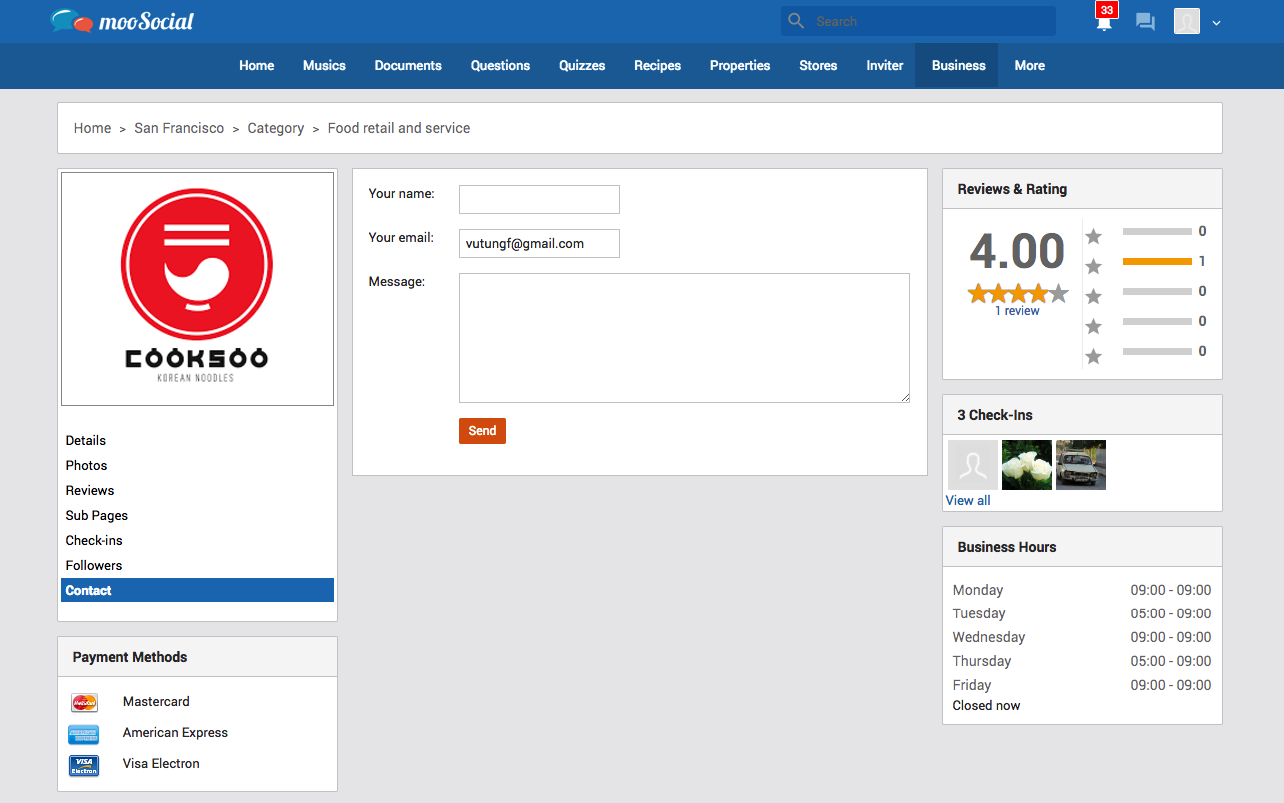Click the 1-star row star icon
The height and width of the screenshot is (803, 1284).
1094,356
